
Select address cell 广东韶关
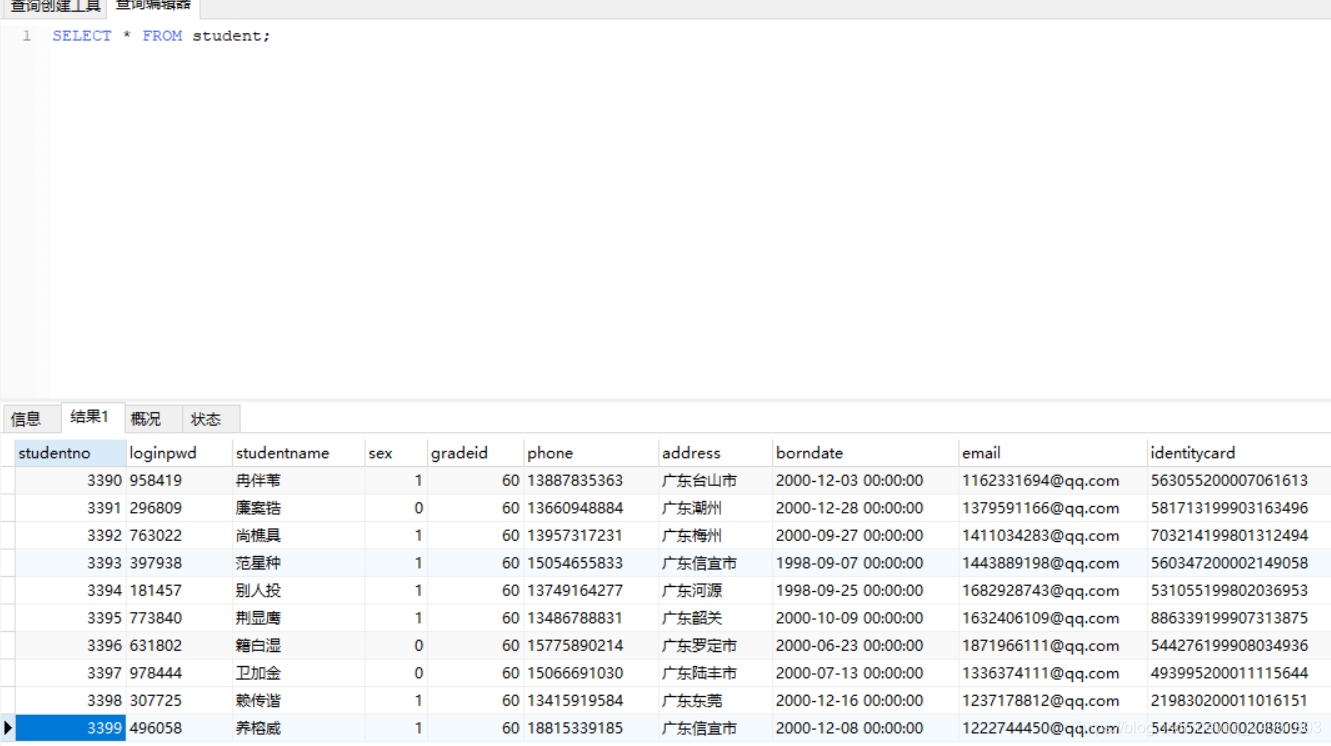pyautogui.click(x=715, y=618)
